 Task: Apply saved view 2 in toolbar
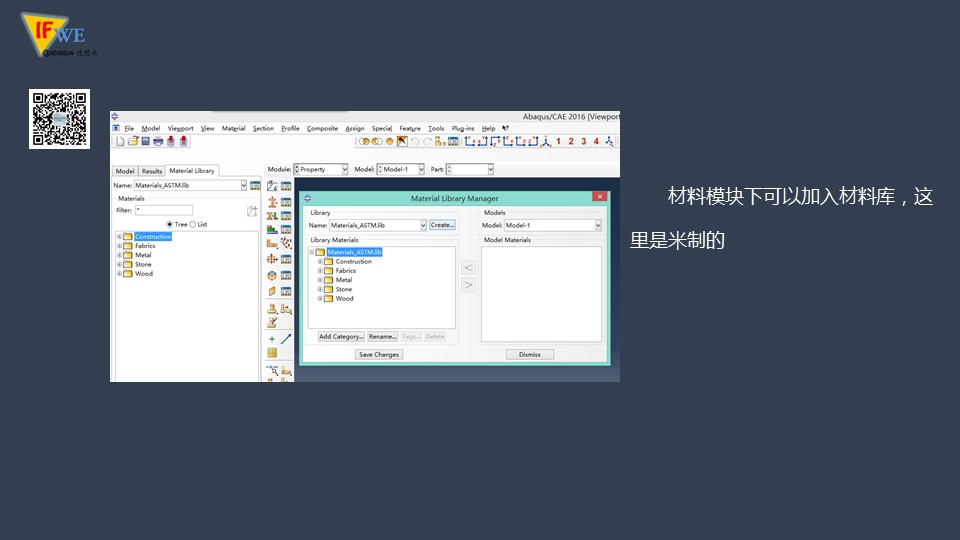point(571,141)
